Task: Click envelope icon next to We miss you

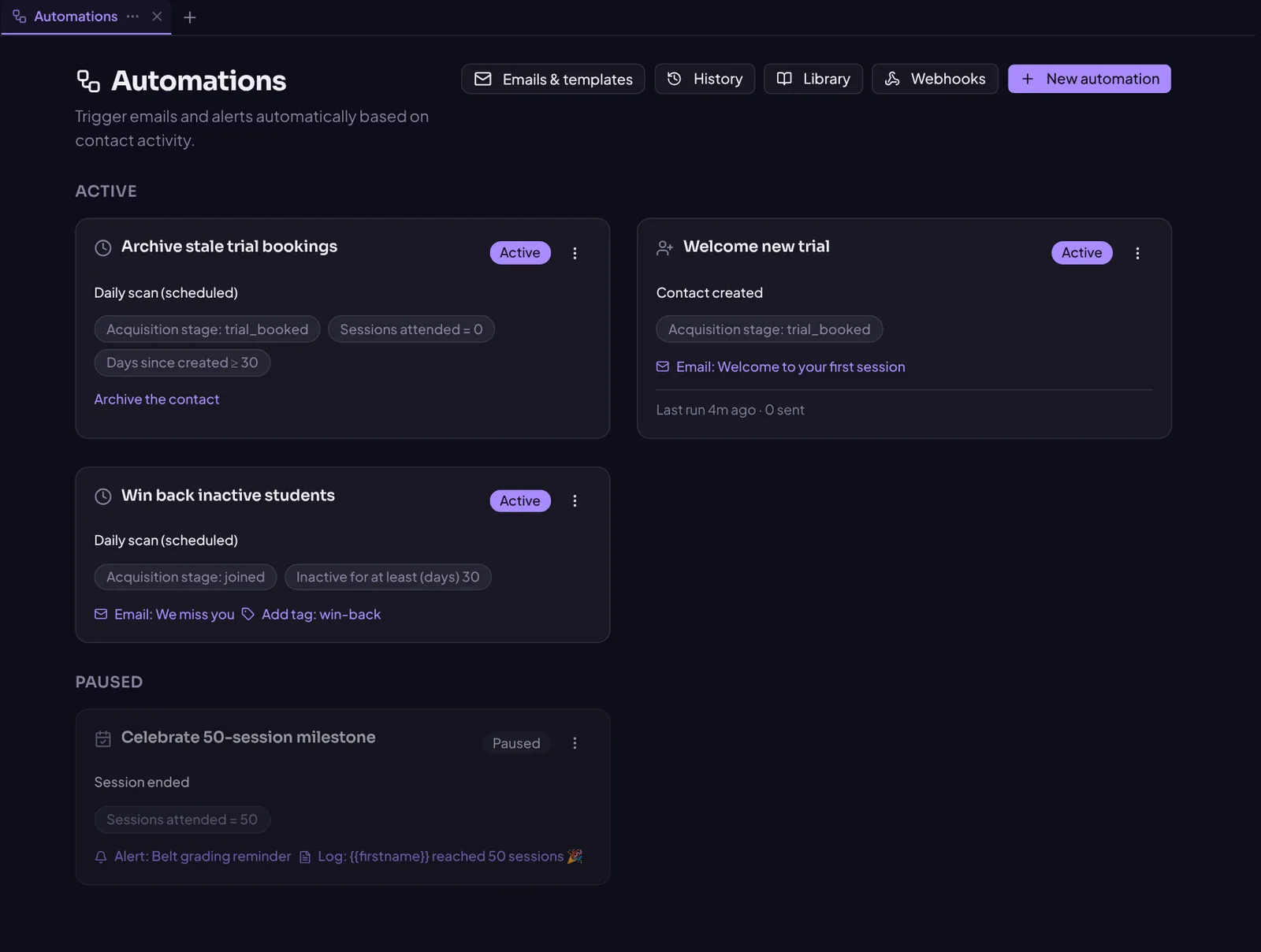Action: (x=101, y=614)
